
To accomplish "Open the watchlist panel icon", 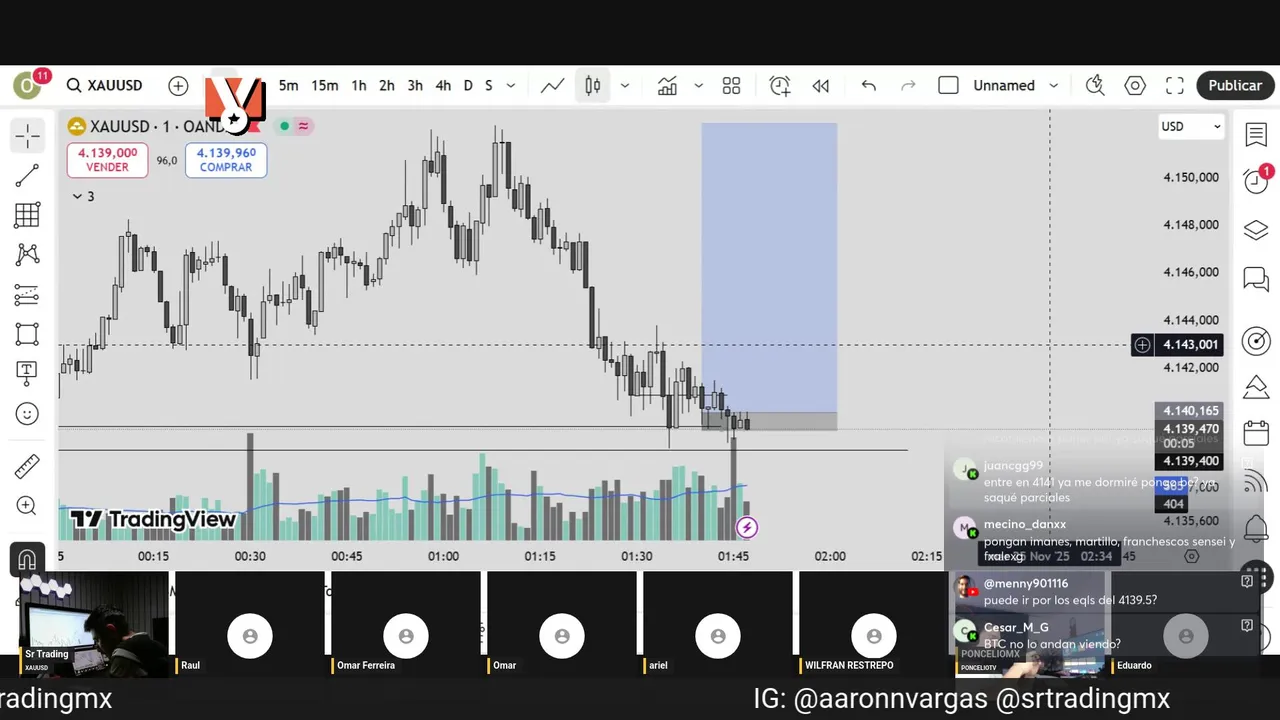I will click(x=1256, y=134).
